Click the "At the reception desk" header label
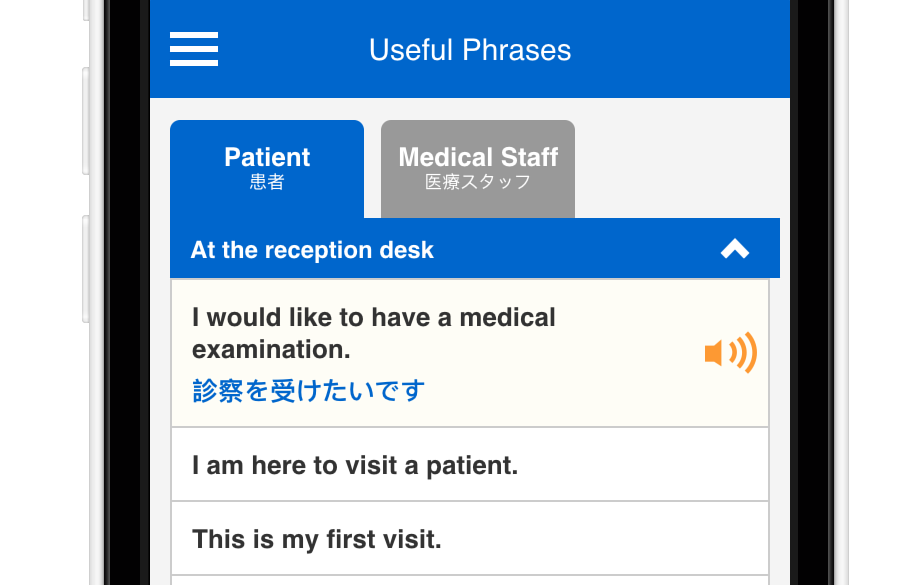The height and width of the screenshot is (585, 900). [312, 250]
